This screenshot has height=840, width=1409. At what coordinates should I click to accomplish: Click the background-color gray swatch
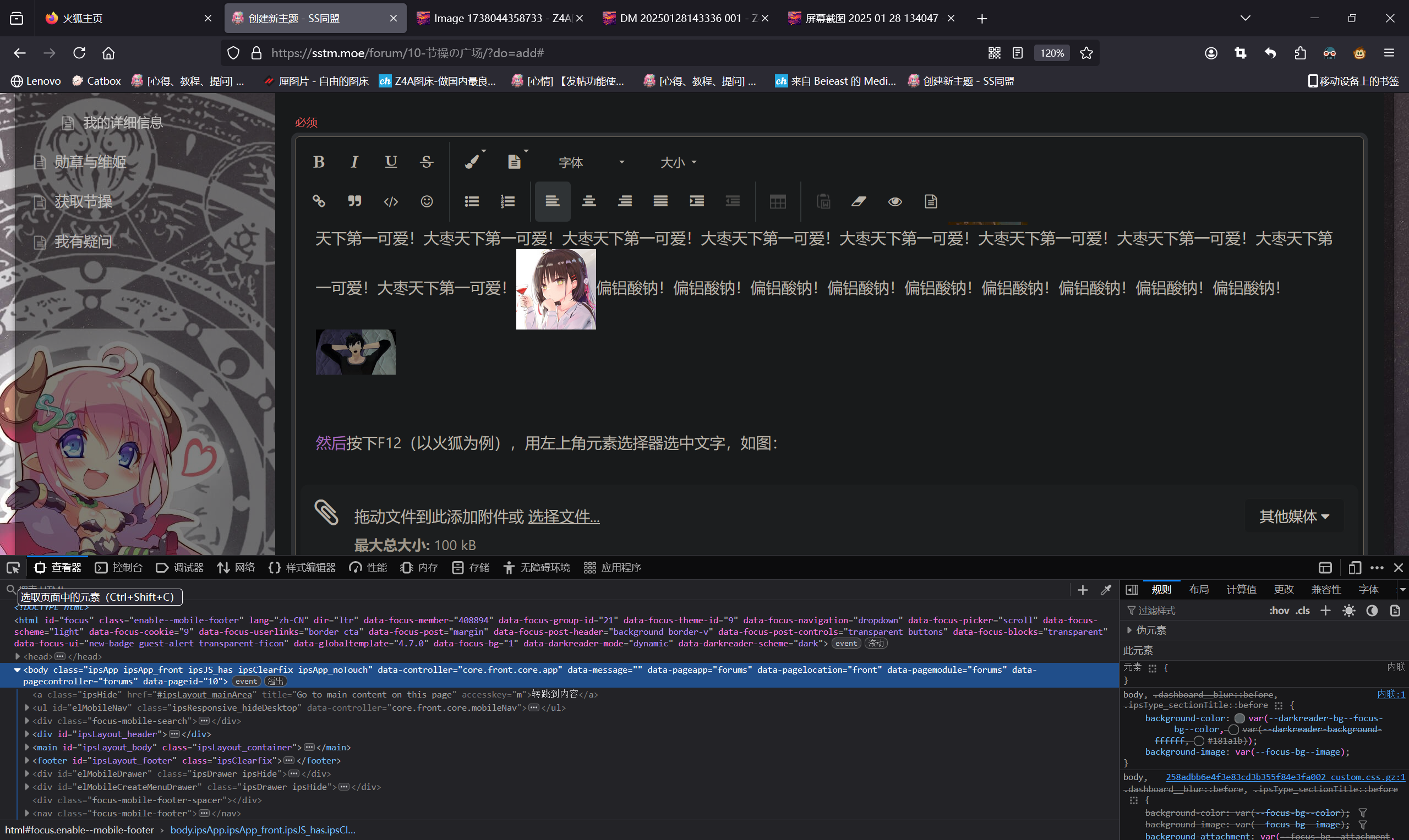pos(1239,718)
